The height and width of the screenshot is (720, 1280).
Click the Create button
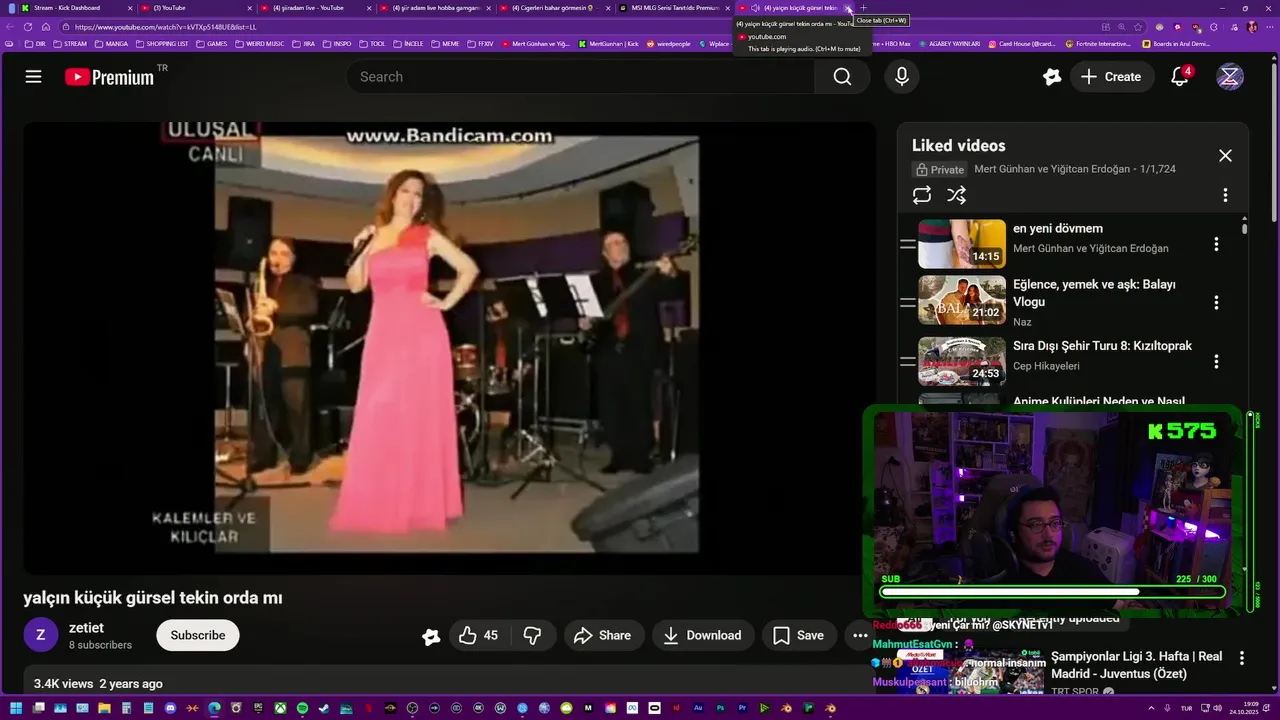(1111, 77)
